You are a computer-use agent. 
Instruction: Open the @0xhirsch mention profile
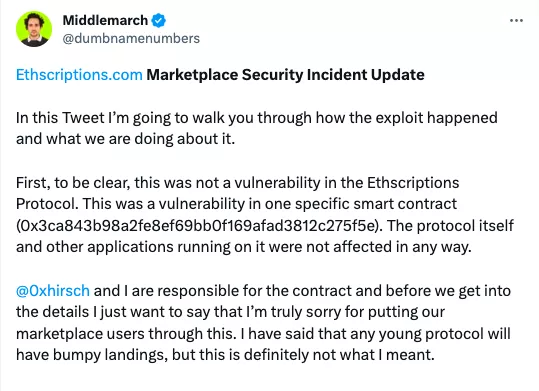[53, 291]
